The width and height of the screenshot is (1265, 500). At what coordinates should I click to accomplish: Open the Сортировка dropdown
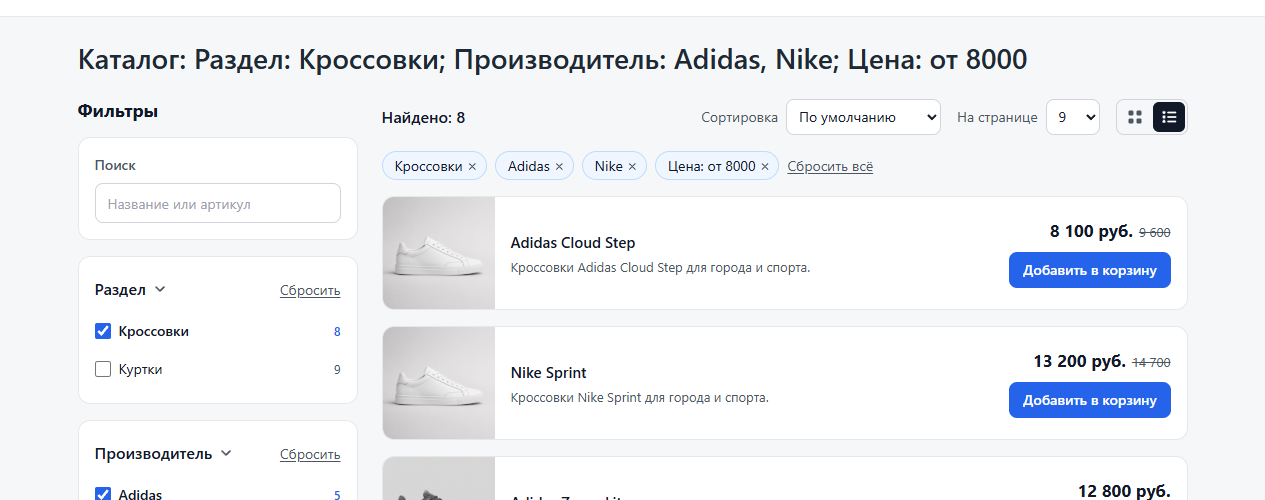863,117
